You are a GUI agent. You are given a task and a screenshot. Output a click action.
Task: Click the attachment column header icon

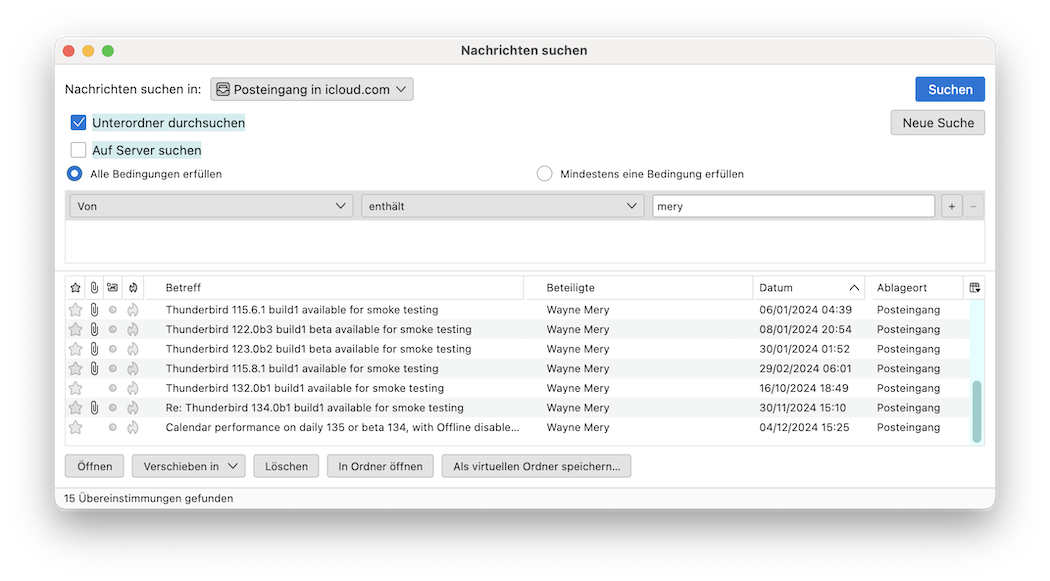(x=94, y=288)
